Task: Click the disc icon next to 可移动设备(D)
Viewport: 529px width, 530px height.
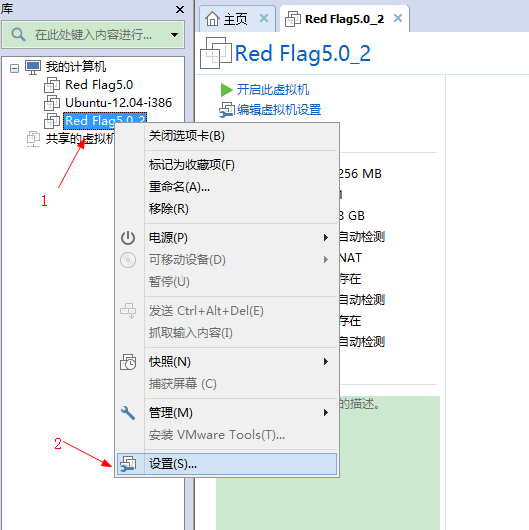Action: point(128,260)
